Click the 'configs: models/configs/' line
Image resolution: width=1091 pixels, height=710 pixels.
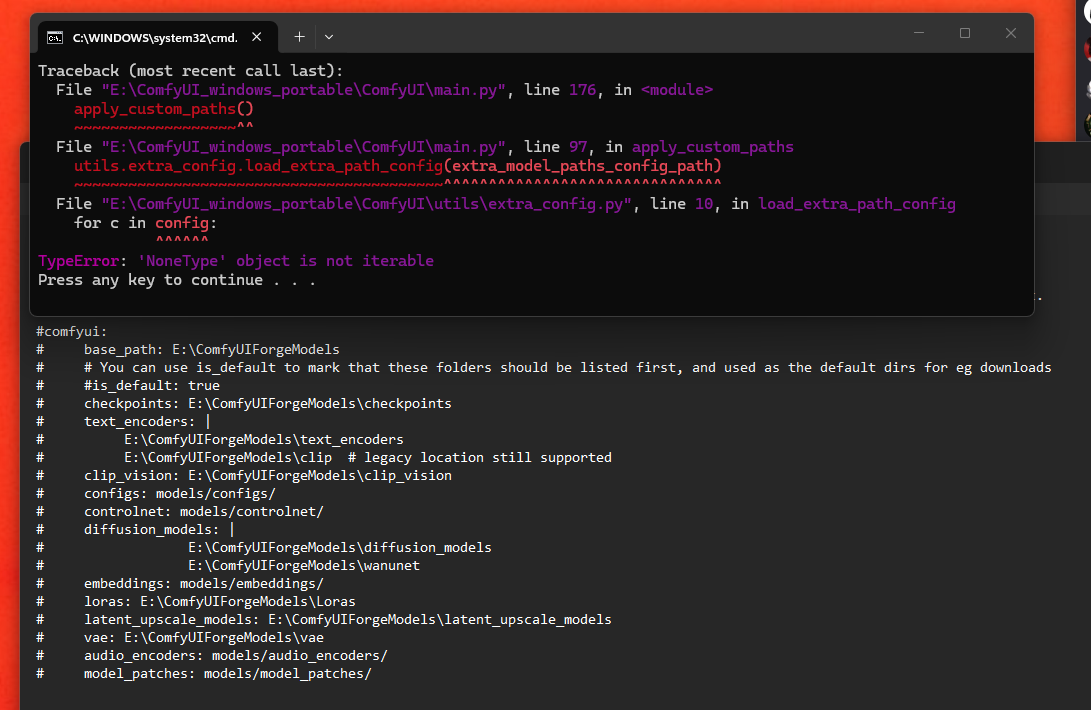click(x=180, y=494)
